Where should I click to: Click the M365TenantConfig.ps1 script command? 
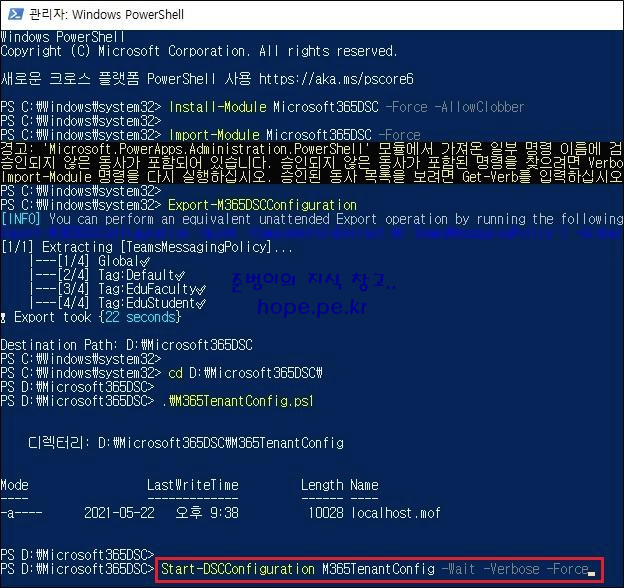[x=238, y=401]
